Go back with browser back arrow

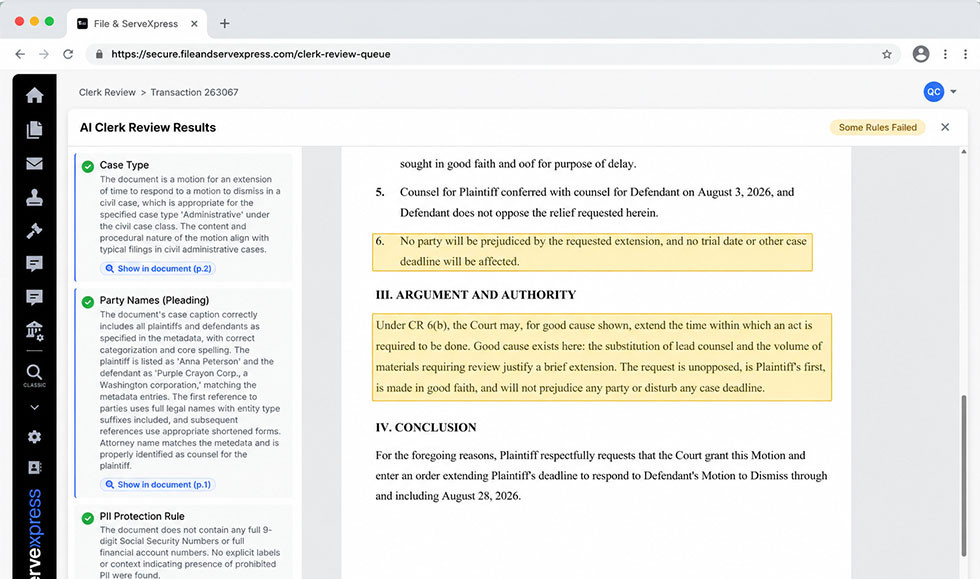tap(20, 54)
